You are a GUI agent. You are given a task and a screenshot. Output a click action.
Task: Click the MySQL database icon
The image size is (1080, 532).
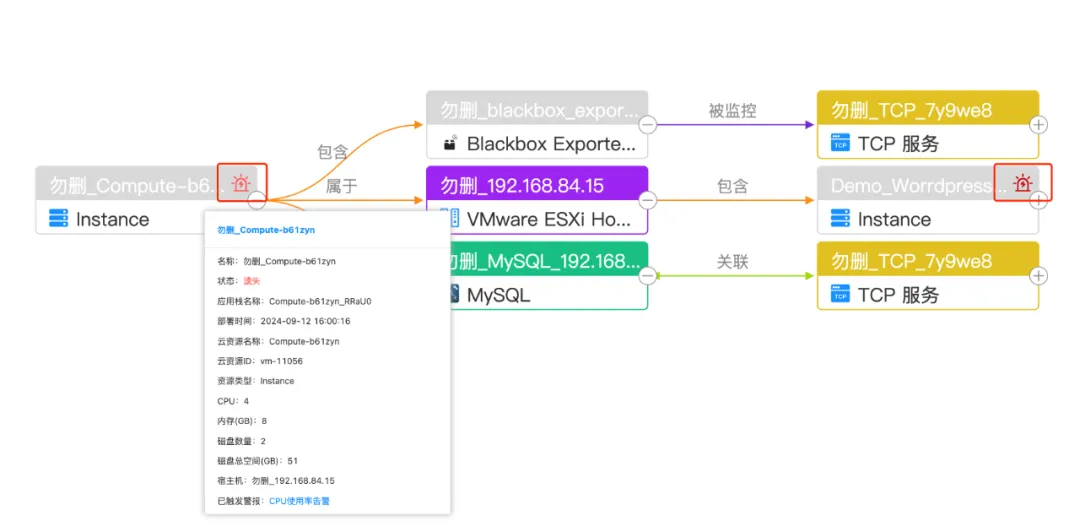point(455,295)
